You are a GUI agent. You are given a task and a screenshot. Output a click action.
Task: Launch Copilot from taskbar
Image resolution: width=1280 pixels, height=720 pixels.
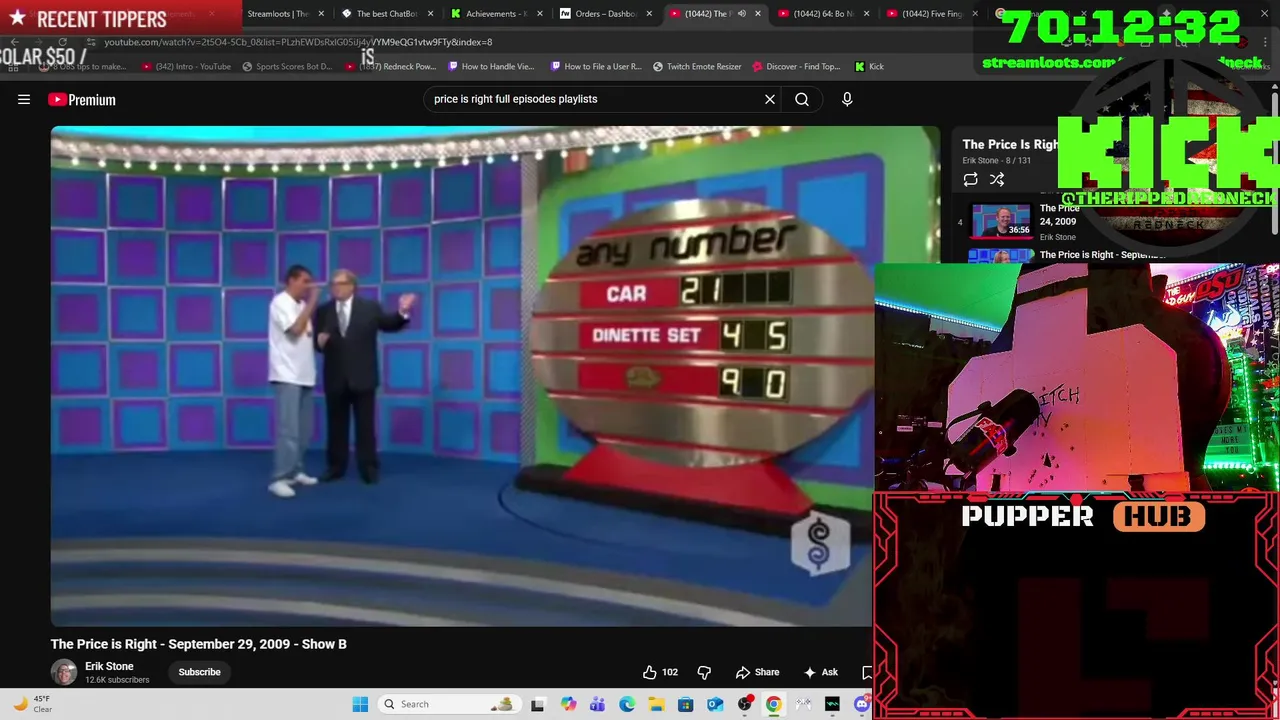[568, 704]
